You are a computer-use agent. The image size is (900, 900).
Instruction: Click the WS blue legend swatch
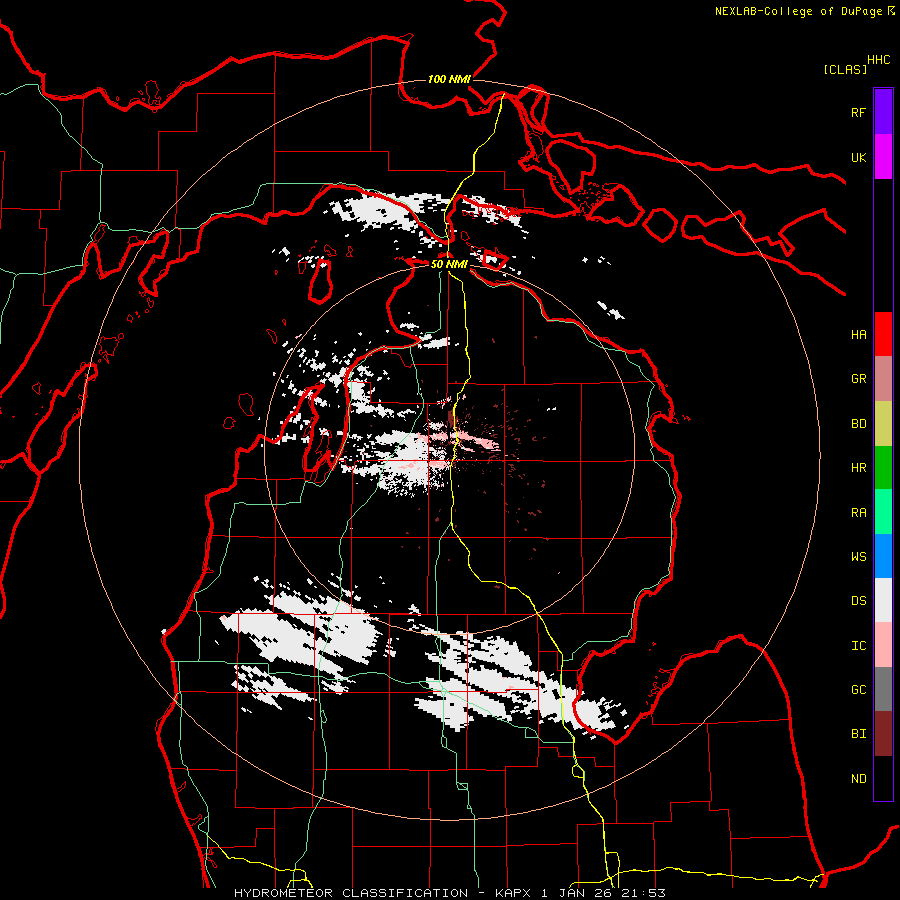(883, 556)
